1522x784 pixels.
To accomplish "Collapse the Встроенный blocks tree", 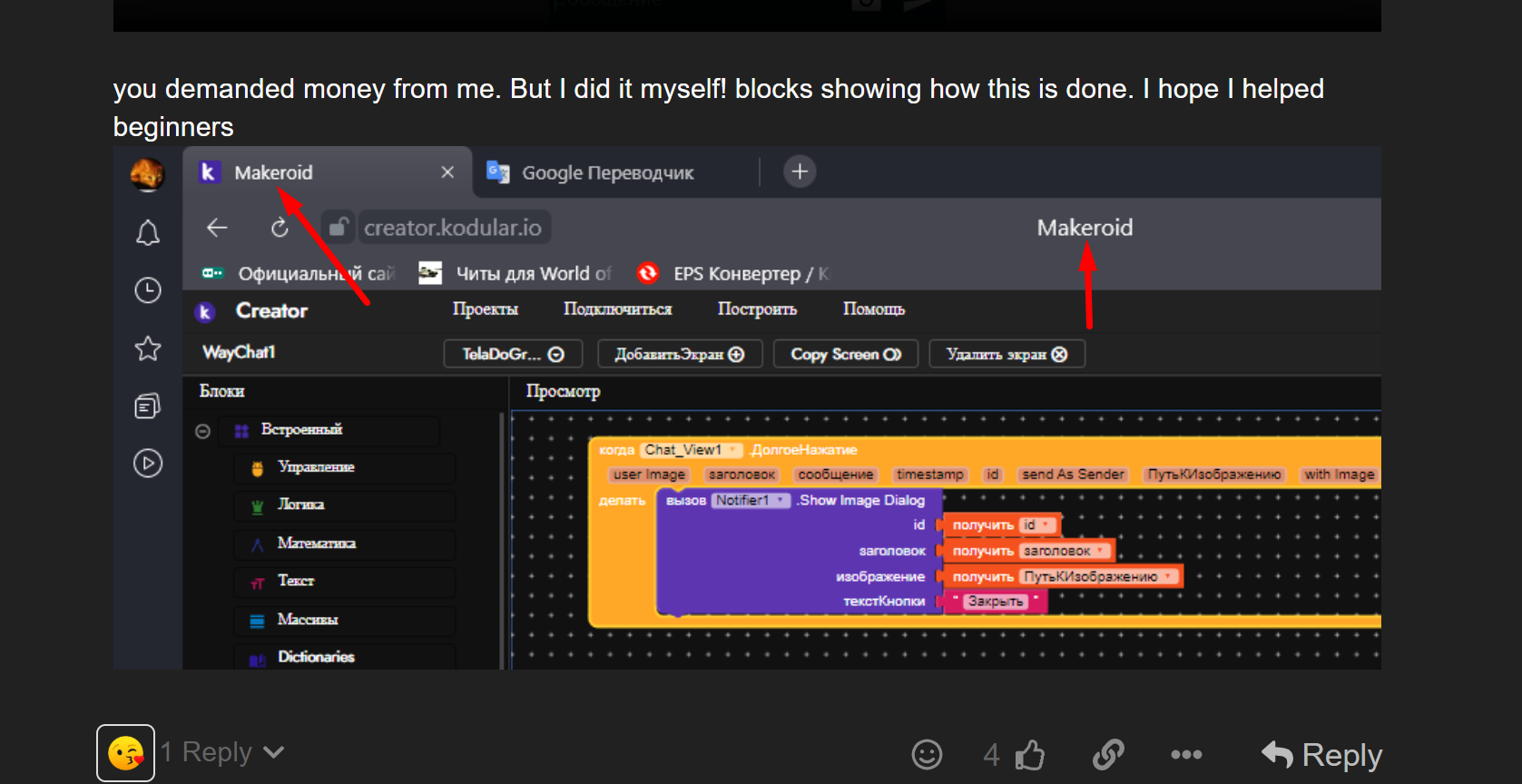I will coord(203,431).
